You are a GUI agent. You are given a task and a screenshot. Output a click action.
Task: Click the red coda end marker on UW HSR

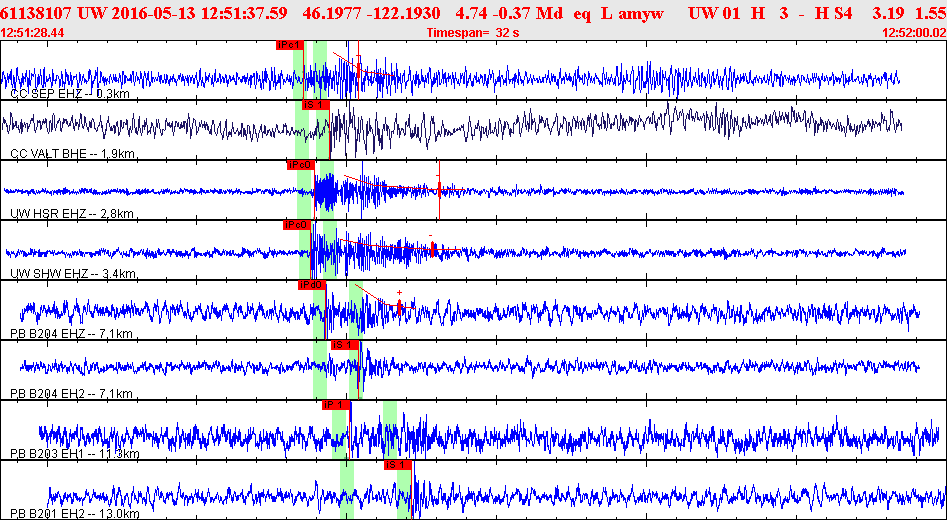(439, 189)
